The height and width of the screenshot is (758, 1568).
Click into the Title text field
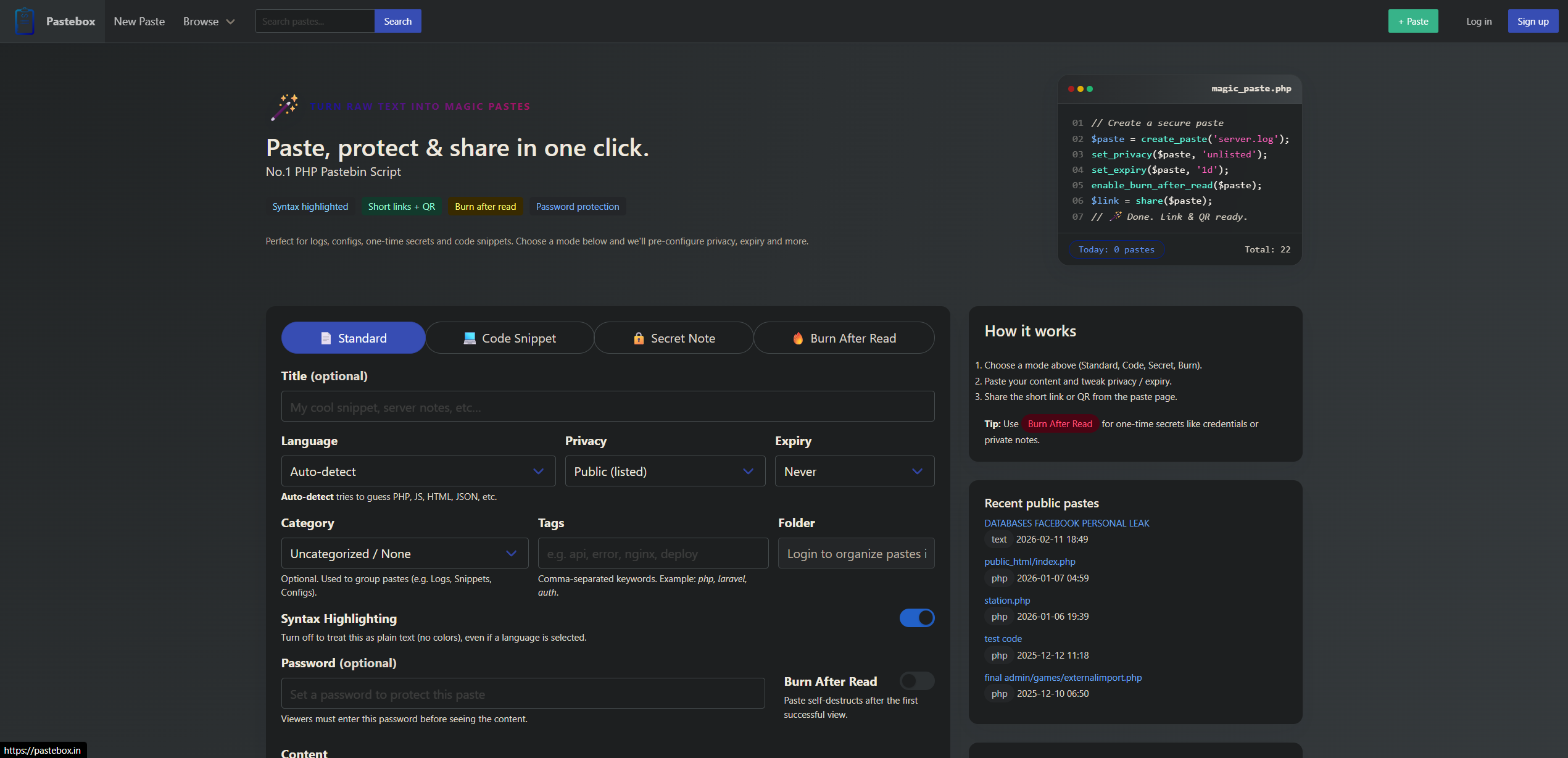coord(607,407)
